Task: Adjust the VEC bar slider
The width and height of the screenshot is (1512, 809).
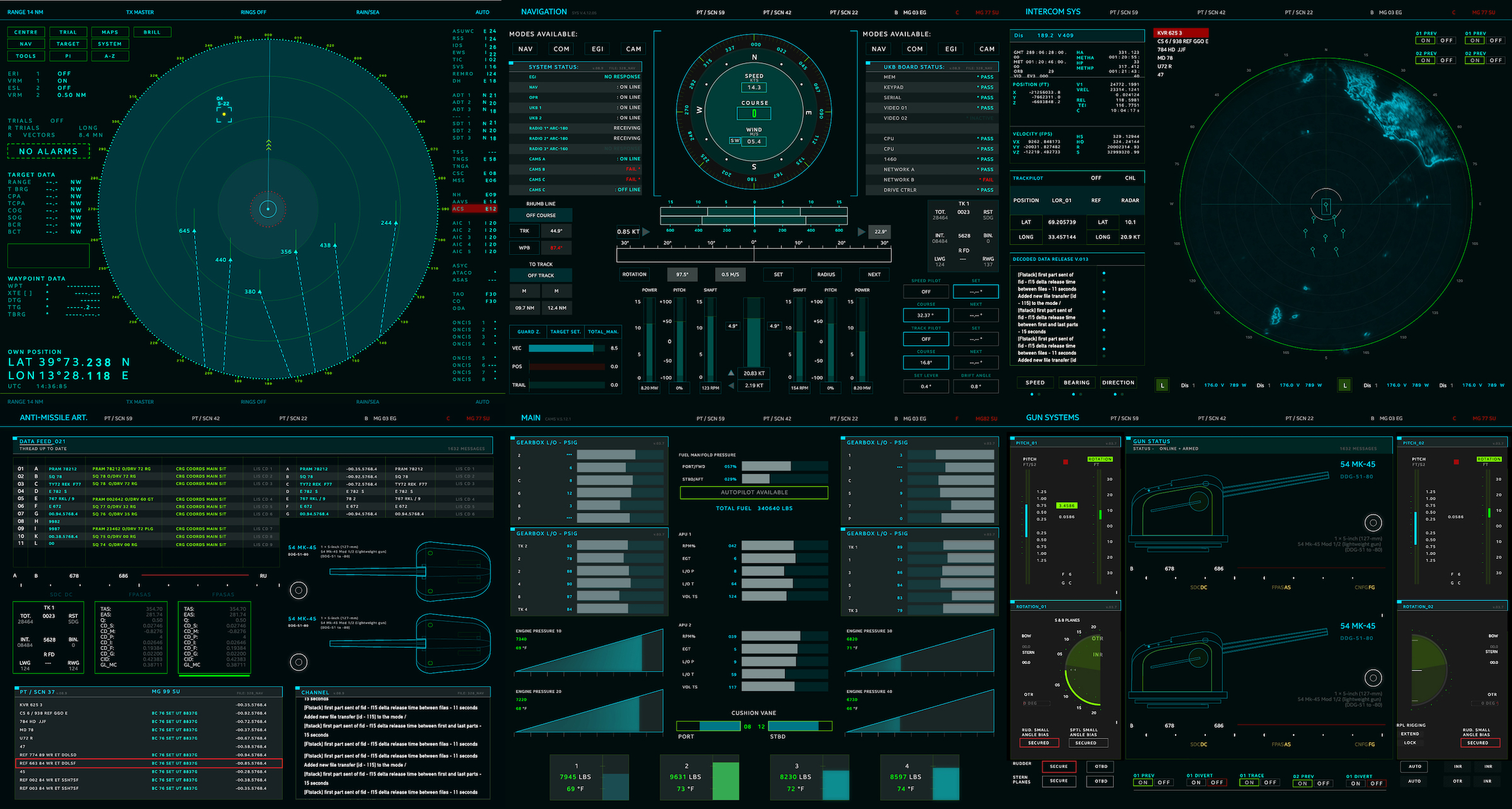Action: point(566,348)
